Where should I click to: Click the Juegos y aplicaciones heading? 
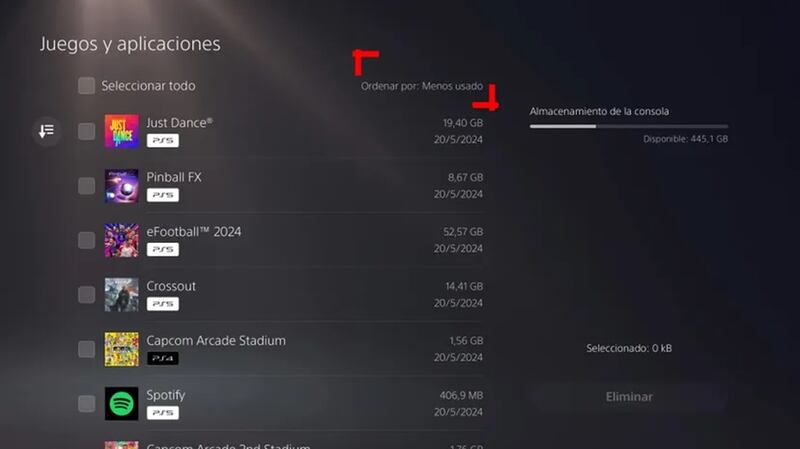(130, 44)
